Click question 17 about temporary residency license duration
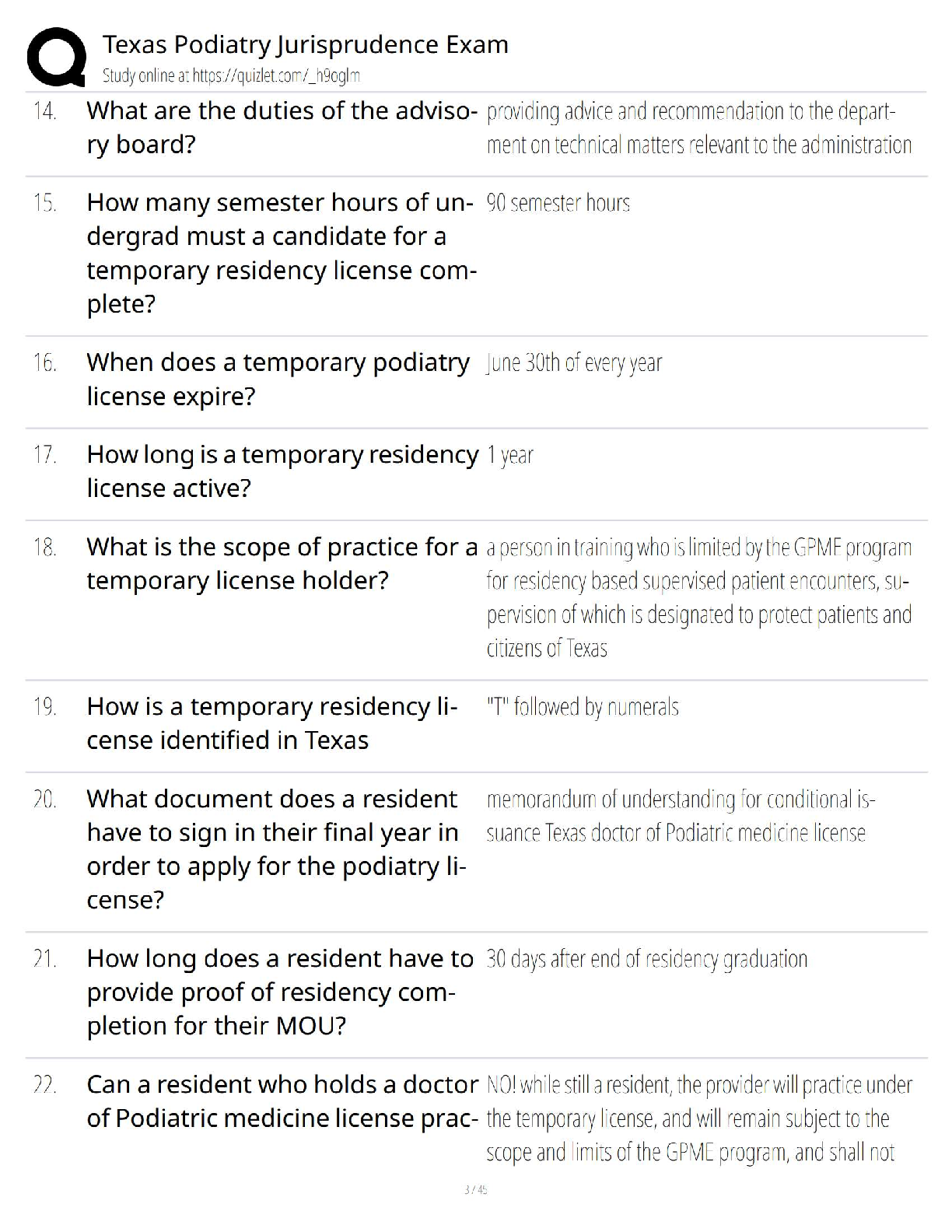This screenshot has width=952, height=1232. click(x=282, y=471)
